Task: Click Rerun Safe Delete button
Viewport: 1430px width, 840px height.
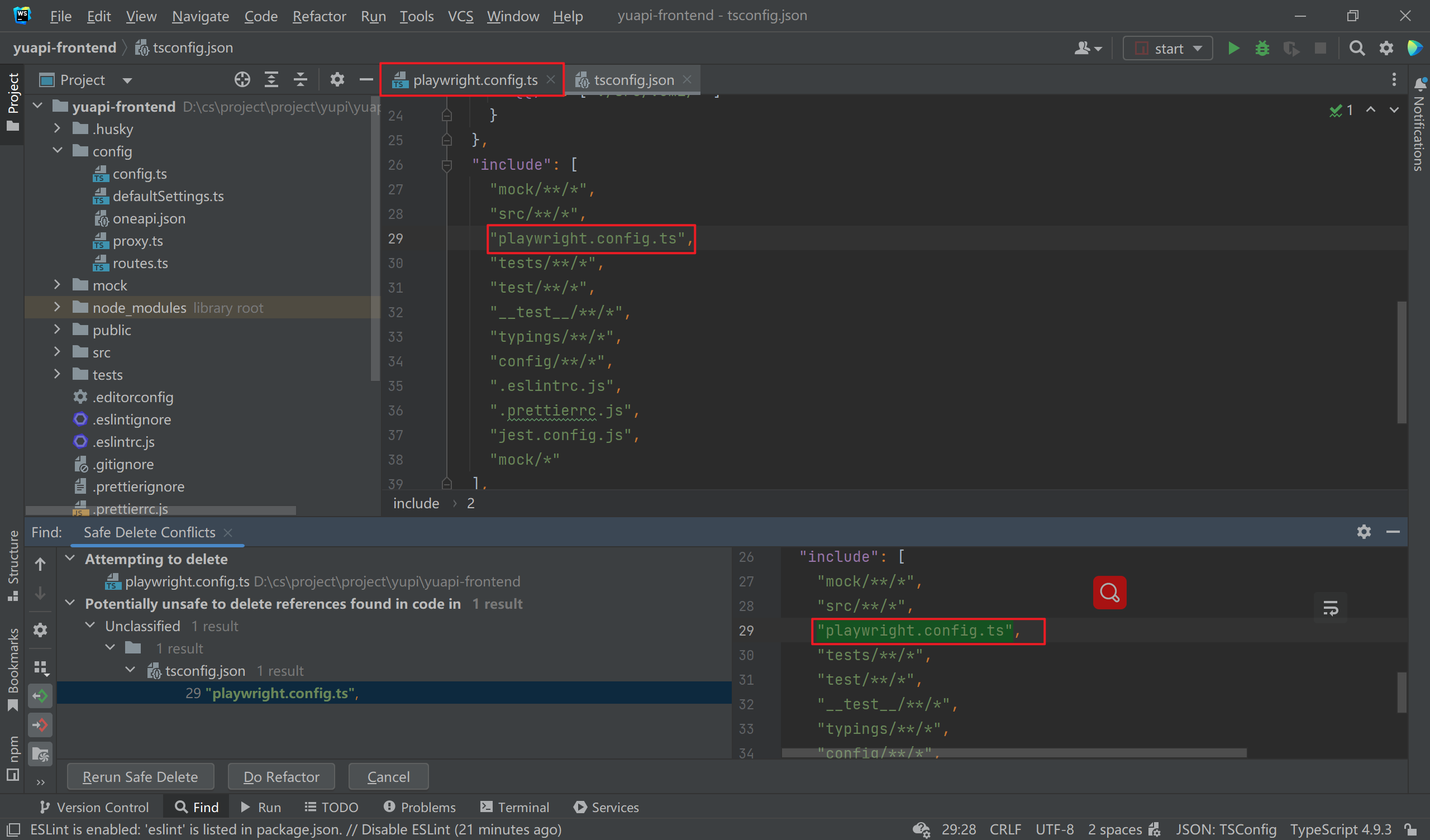Action: [x=140, y=776]
